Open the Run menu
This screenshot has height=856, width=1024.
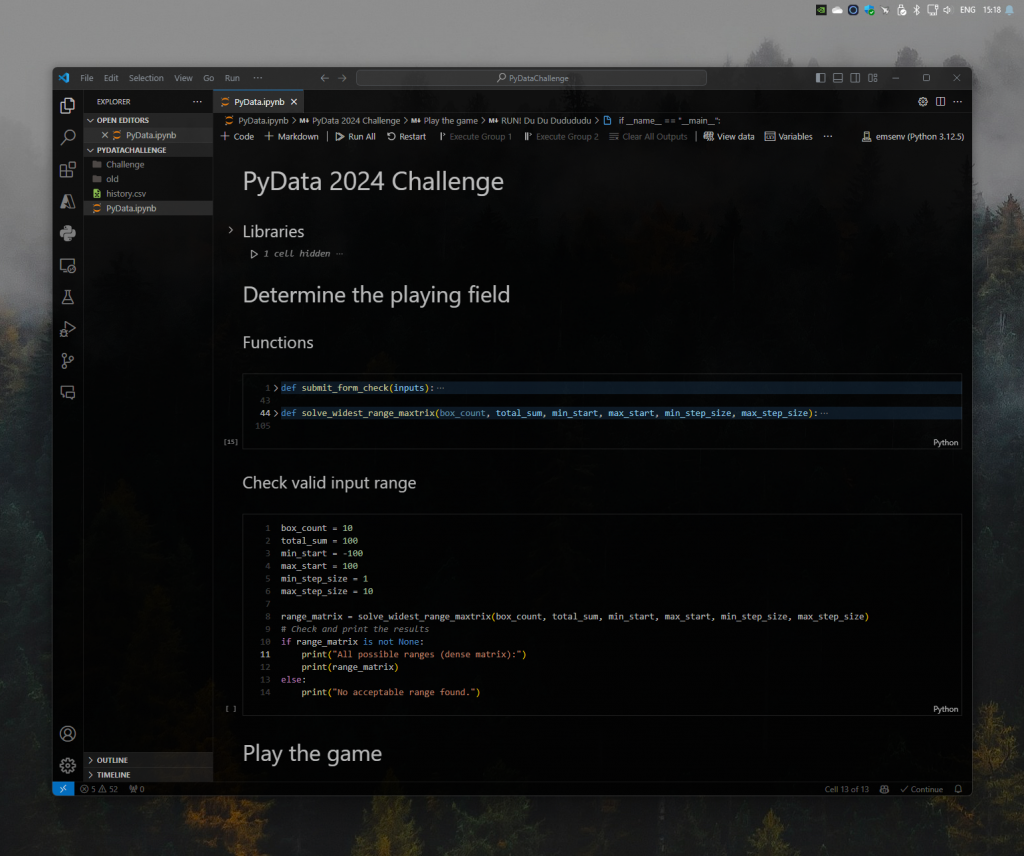(x=232, y=77)
